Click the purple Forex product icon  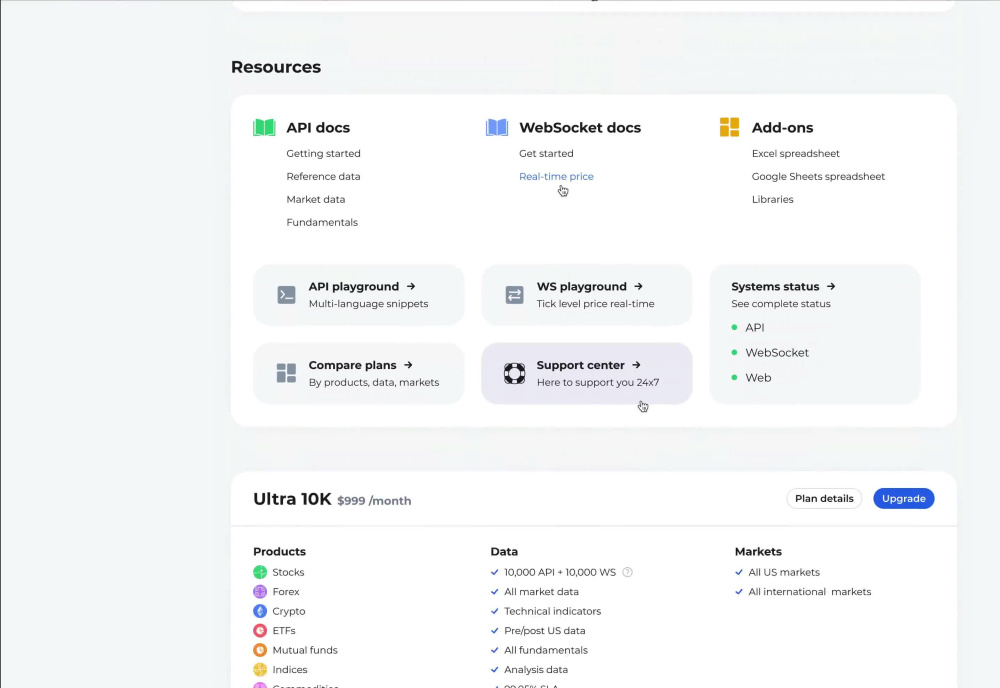click(260, 592)
